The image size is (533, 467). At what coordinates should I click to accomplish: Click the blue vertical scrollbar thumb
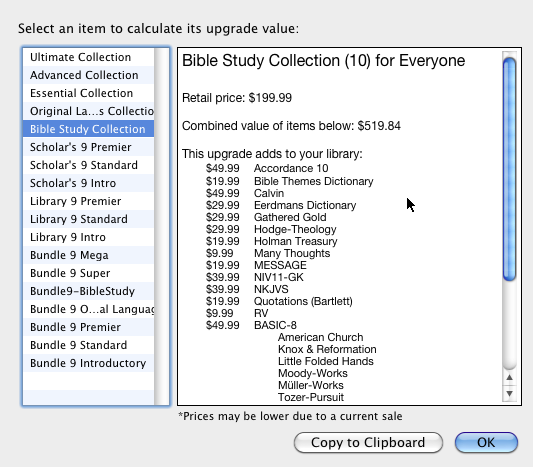tap(509, 169)
